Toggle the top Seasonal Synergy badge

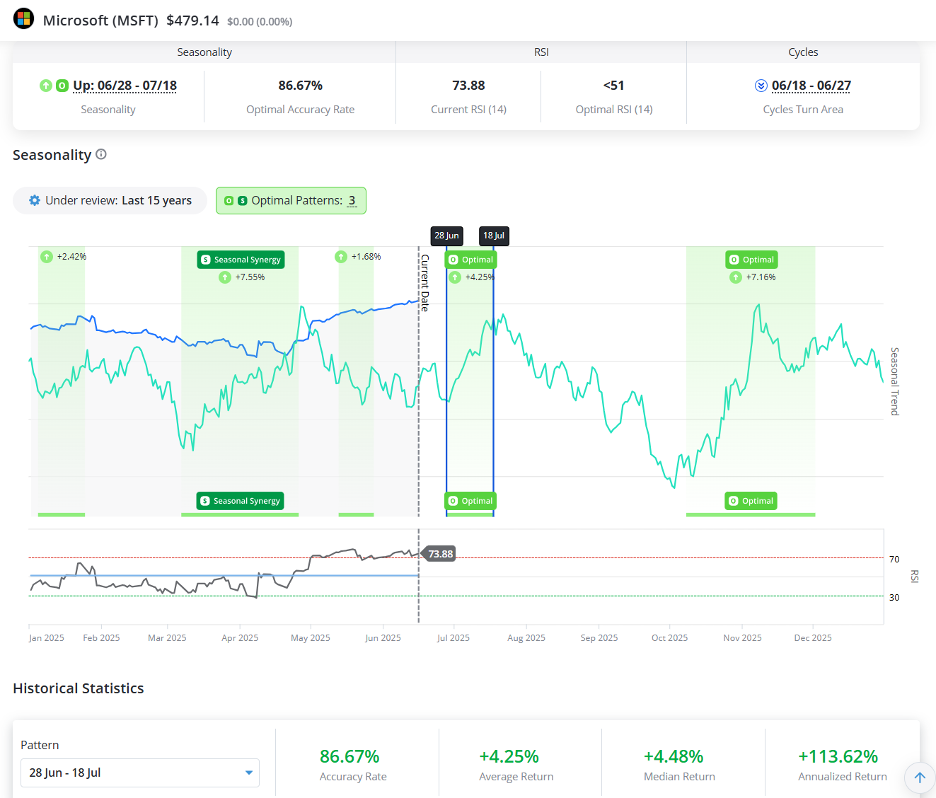tap(241, 260)
